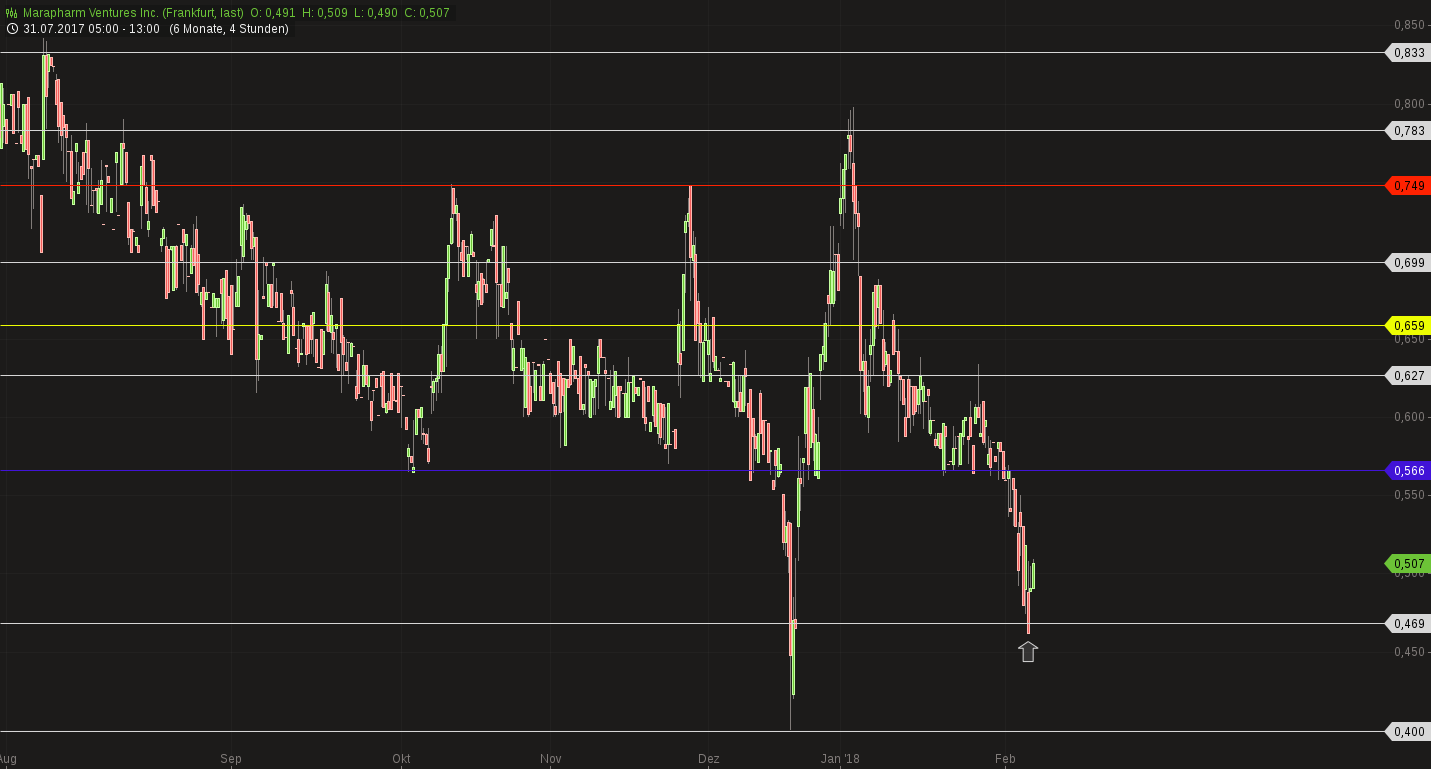Select the blue 0,566 price label

[x=1408, y=471]
